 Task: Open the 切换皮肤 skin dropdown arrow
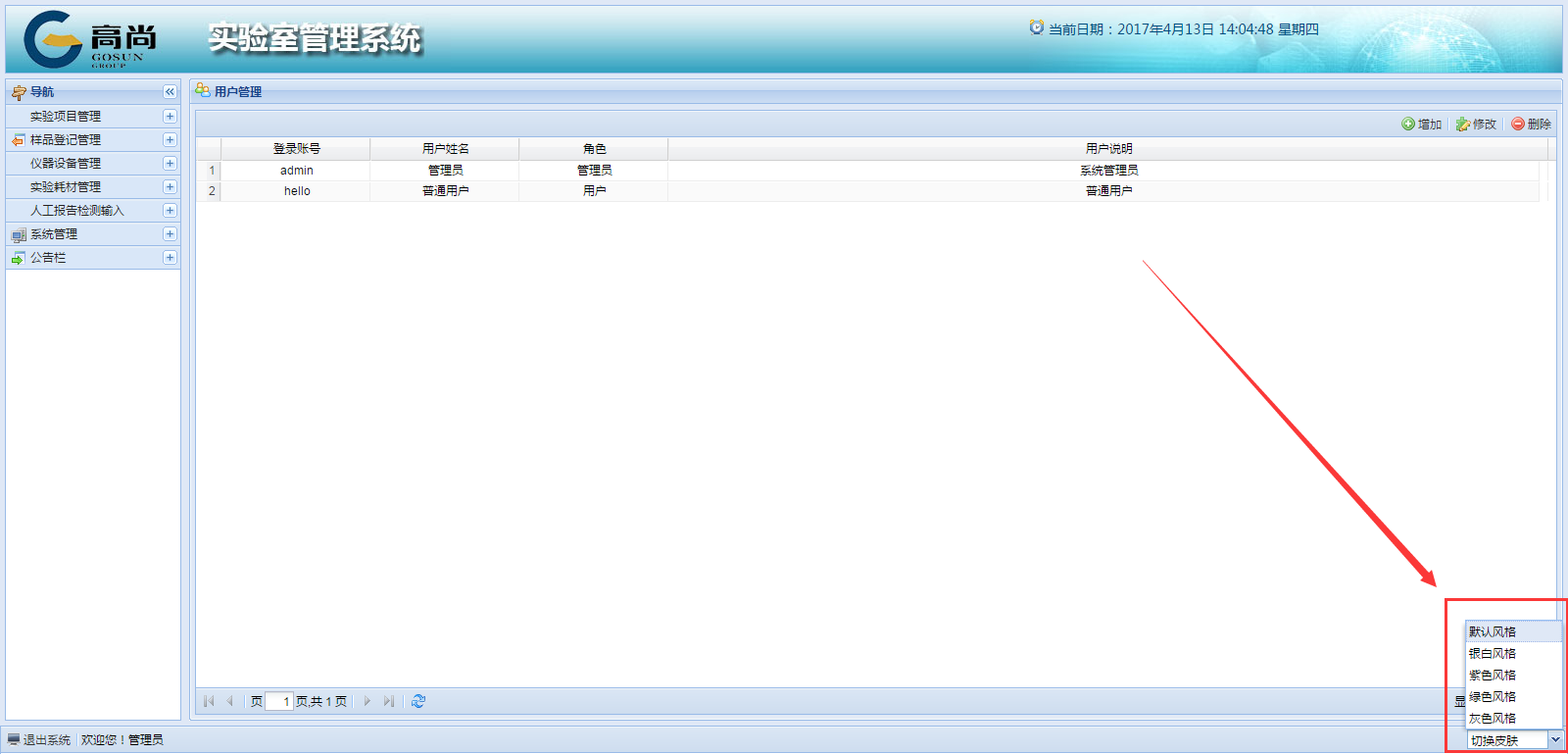[x=1554, y=740]
